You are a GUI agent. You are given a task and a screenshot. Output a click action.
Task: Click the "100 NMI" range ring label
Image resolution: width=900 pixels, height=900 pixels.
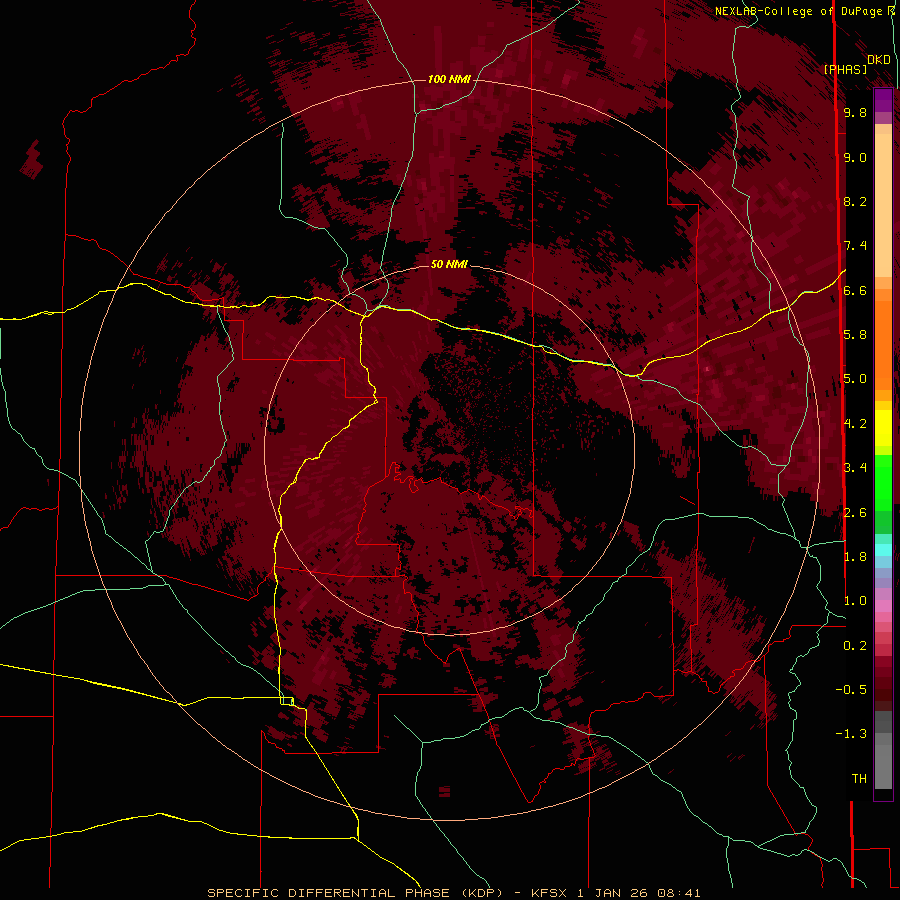(x=449, y=79)
